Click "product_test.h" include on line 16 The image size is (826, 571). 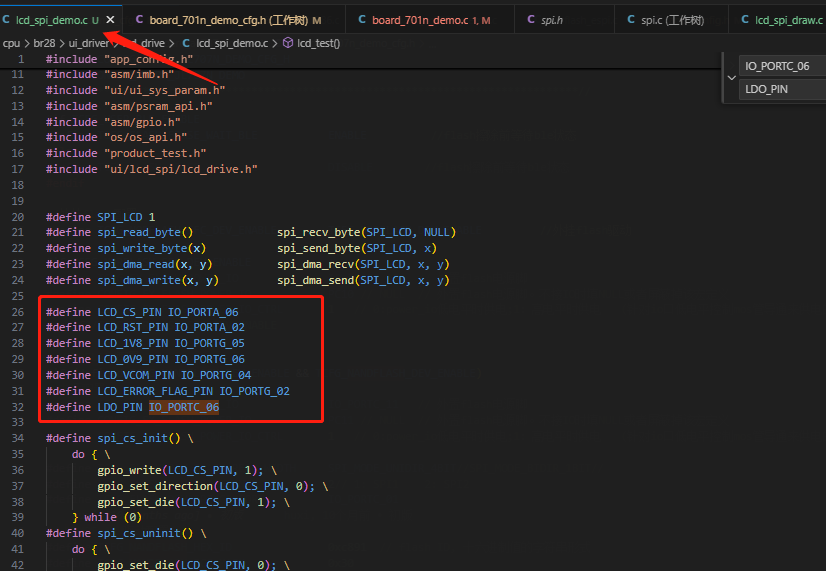[x=155, y=153]
